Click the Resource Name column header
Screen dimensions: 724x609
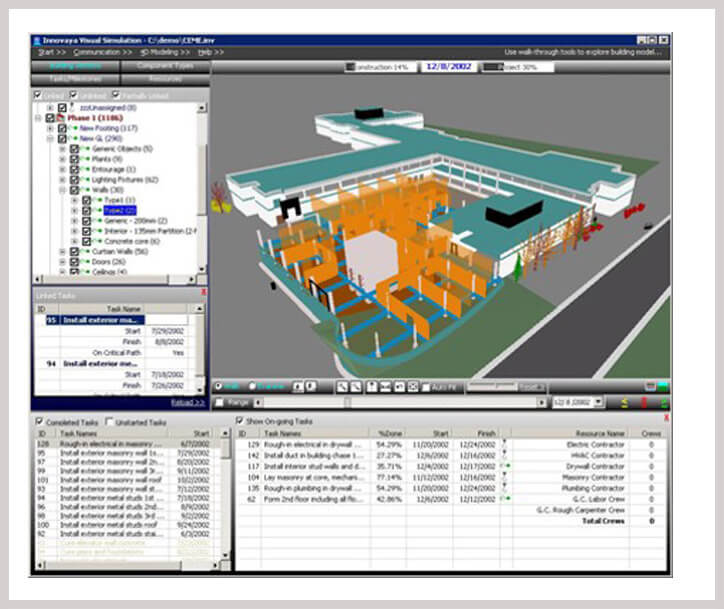tap(571, 434)
